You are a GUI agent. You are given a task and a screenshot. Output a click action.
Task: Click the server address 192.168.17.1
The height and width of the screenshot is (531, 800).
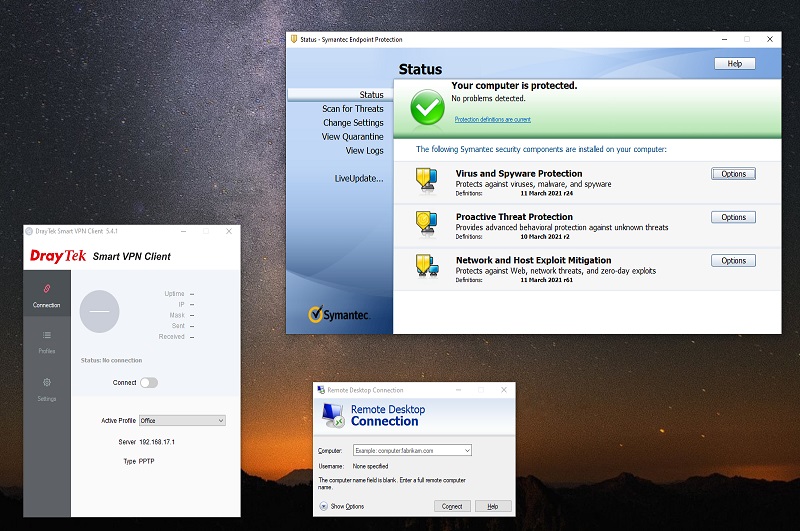157,442
